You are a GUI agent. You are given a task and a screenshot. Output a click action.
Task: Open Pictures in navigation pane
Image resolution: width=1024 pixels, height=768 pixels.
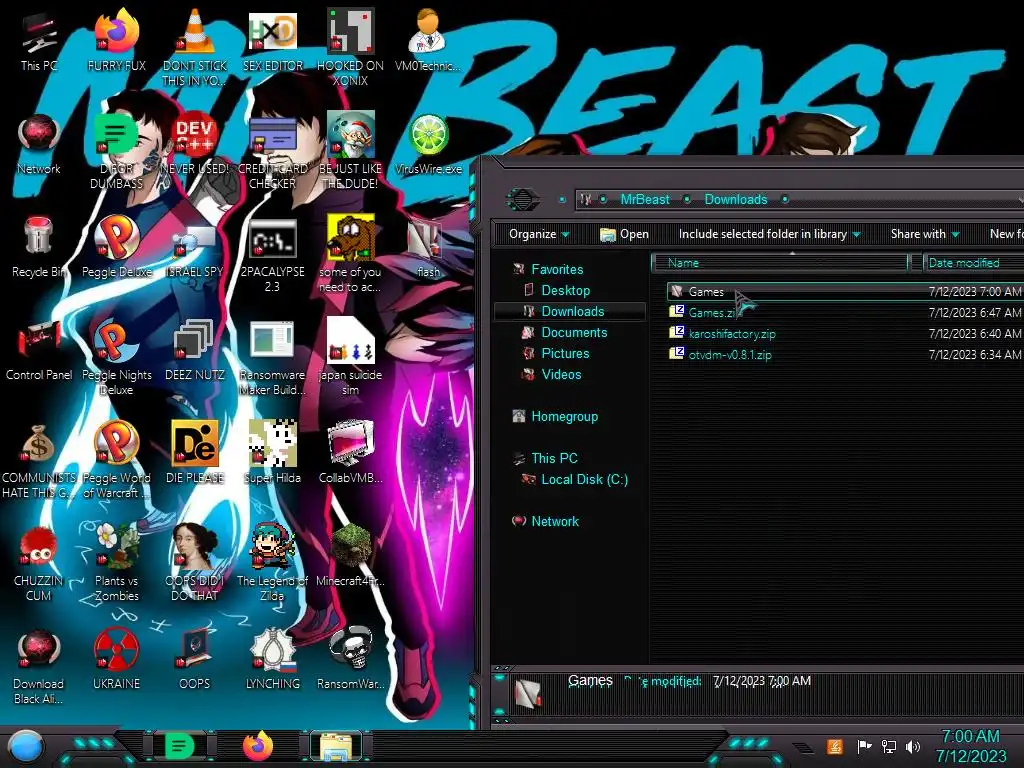point(565,353)
